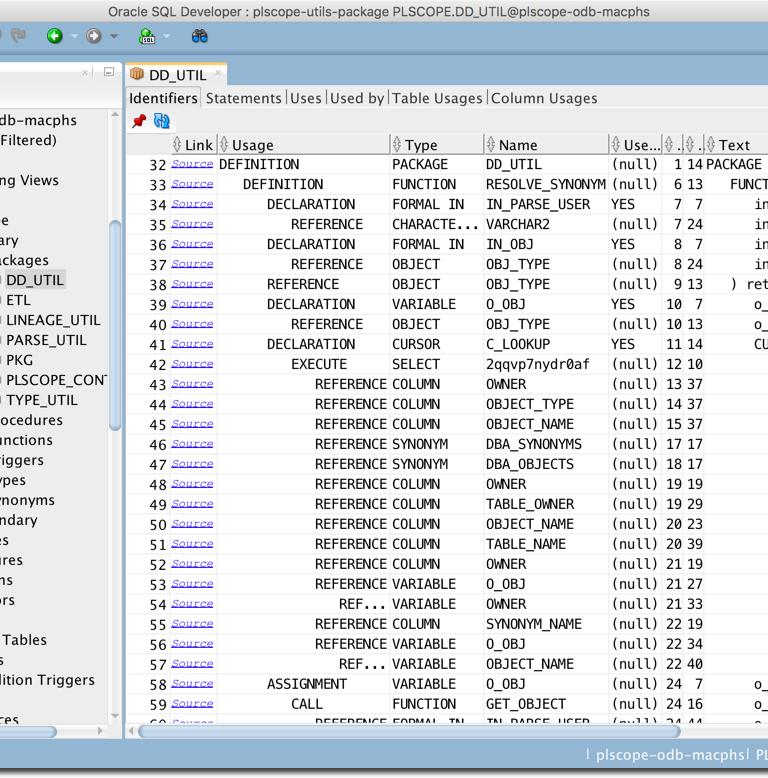The height and width of the screenshot is (778, 768).
Task: Sort by the Type column header
Action: [437, 145]
